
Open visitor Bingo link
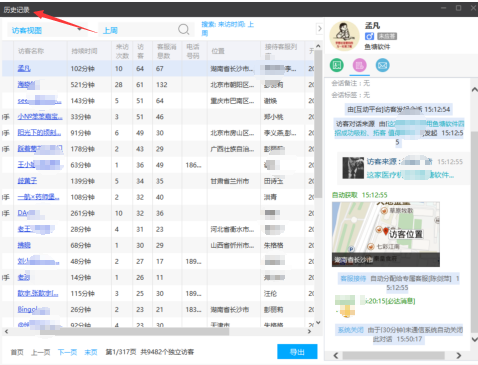click(x=28, y=309)
